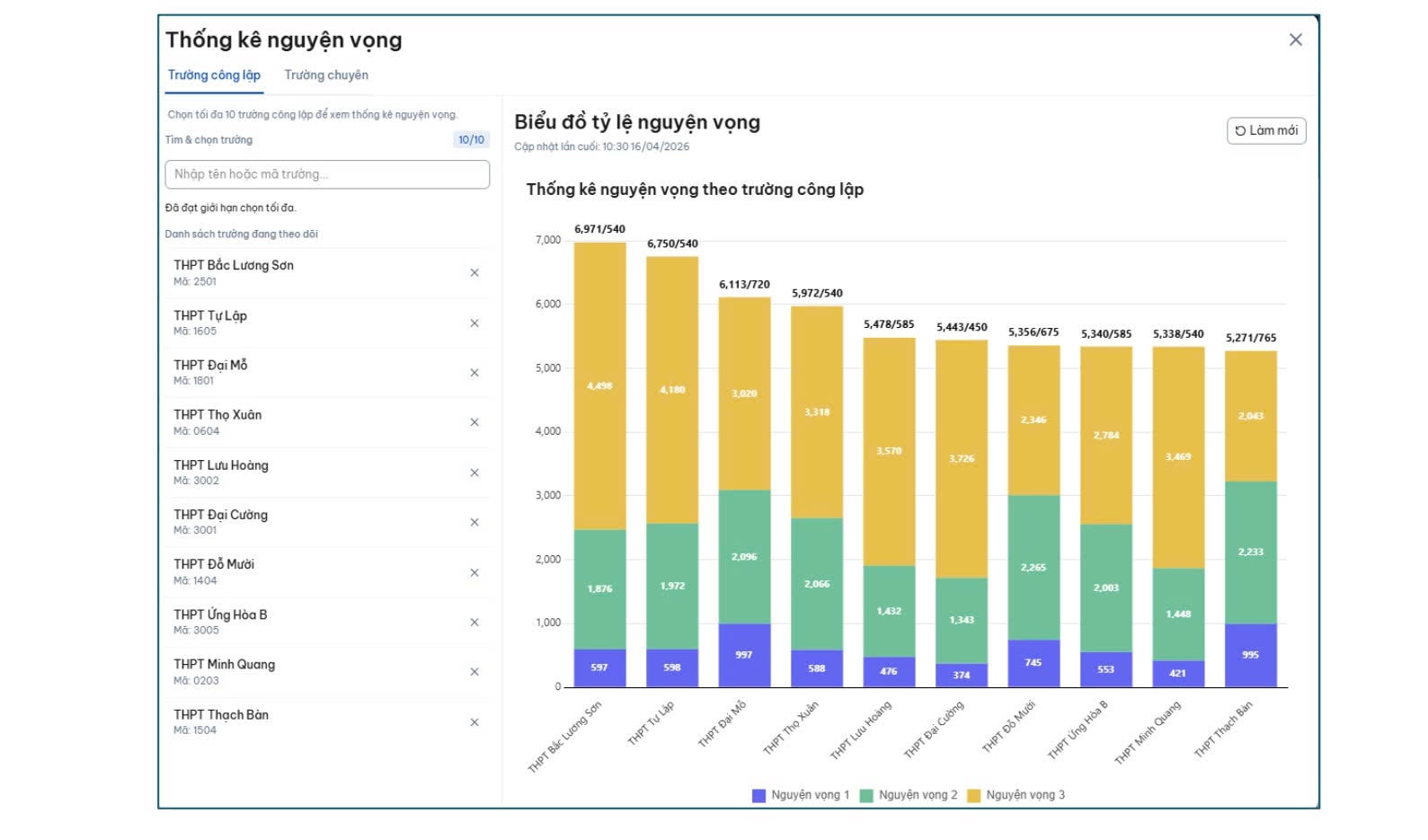Viewport: 1428px width, 840px height.
Task: Toggle Nguyện vọng 2 legend series
Action: coord(909,795)
